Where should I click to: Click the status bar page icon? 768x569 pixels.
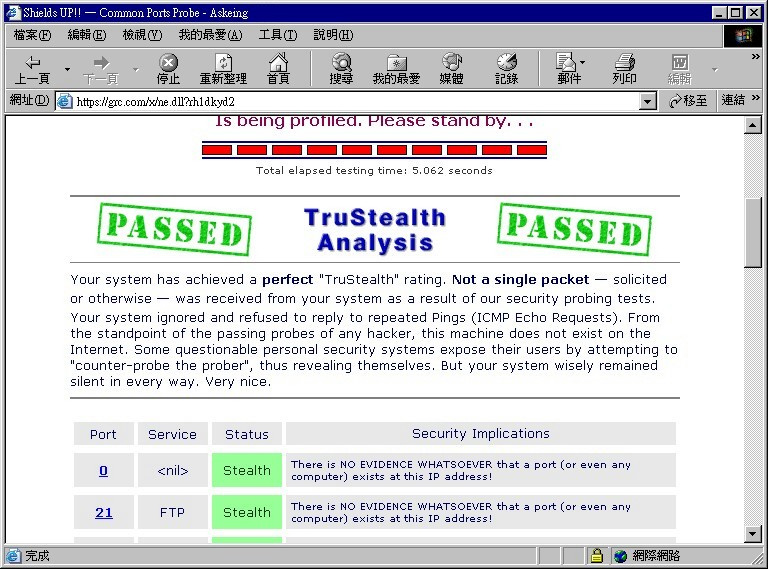(13, 556)
